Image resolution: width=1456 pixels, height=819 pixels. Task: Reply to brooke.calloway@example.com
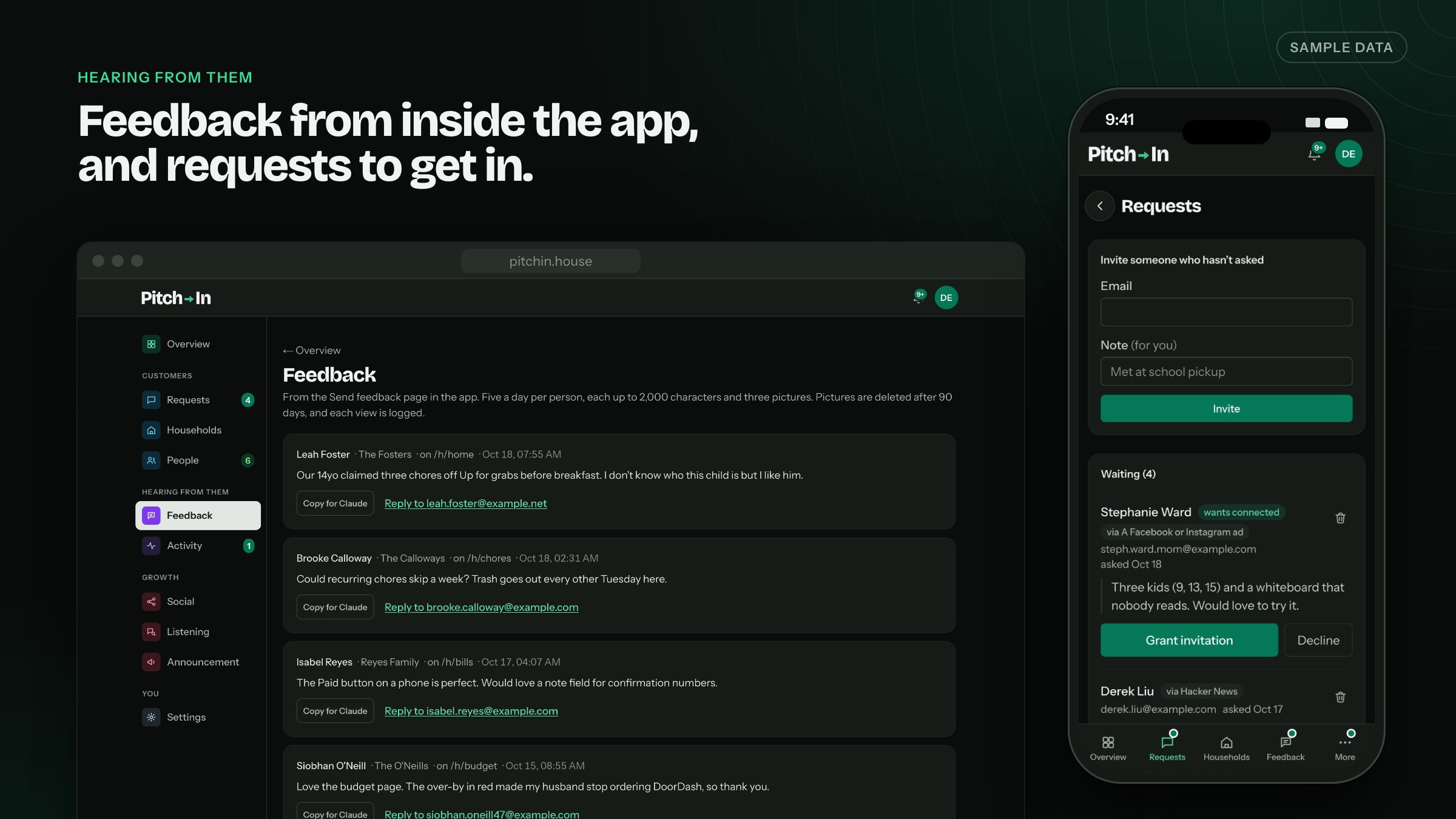coord(482,607)
